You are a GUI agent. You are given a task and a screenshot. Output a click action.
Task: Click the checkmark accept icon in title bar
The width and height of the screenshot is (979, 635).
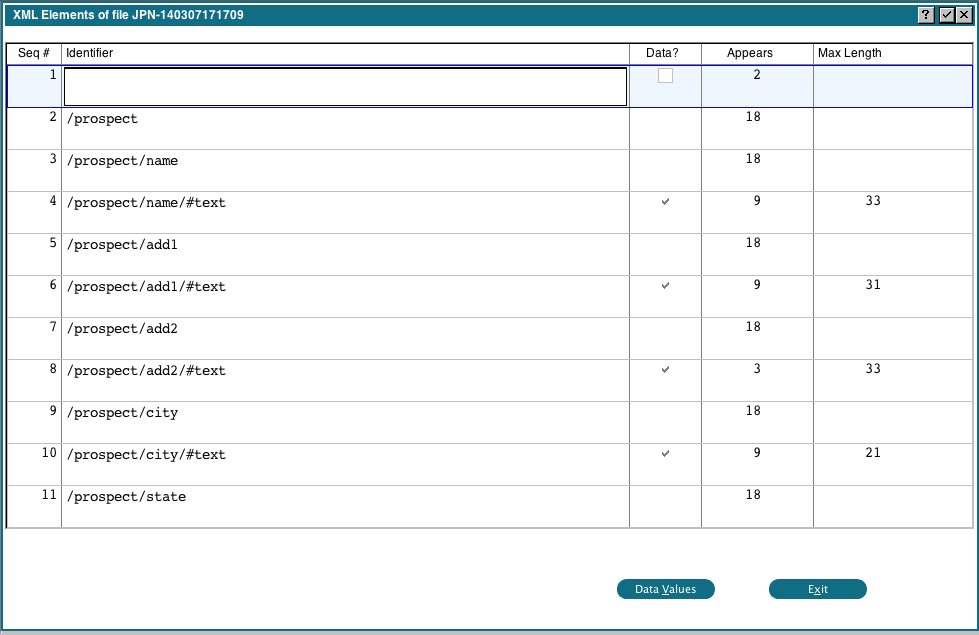(945, 15)
